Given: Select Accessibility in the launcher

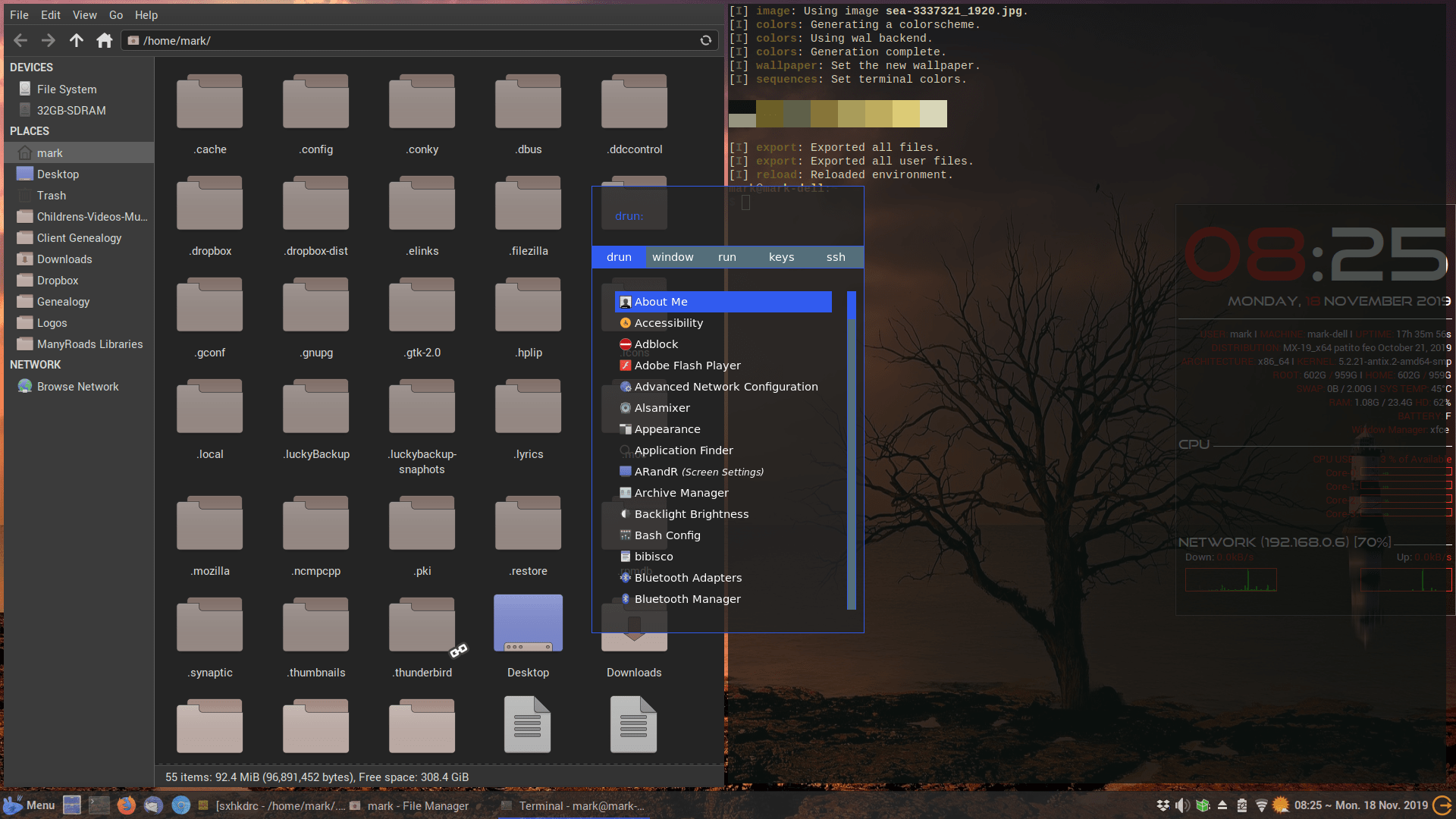Looking at the screenshot, I should pos(668,322).
